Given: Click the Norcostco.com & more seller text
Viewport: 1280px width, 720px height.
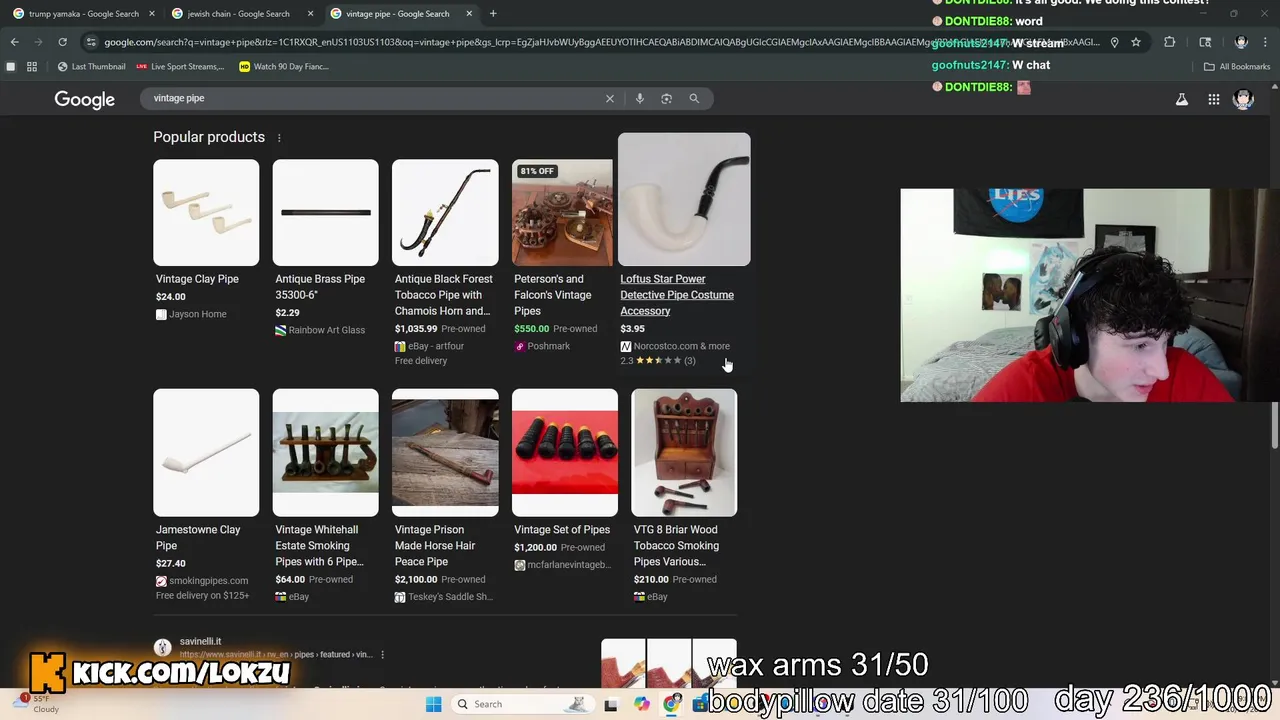Looking at the screenshot, I should point(681,346).
